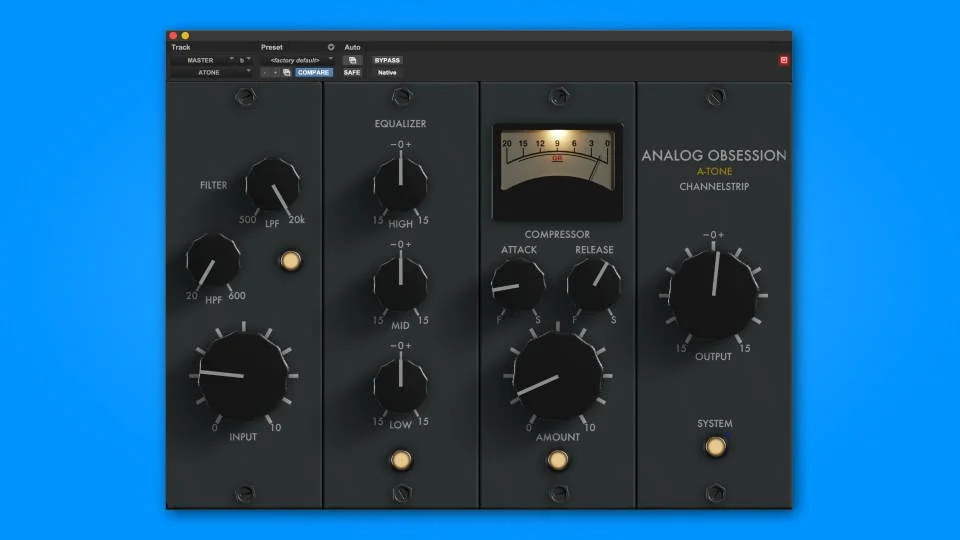
Task: Click the compressor AMOUNT knob
Action: coord(557,376)
